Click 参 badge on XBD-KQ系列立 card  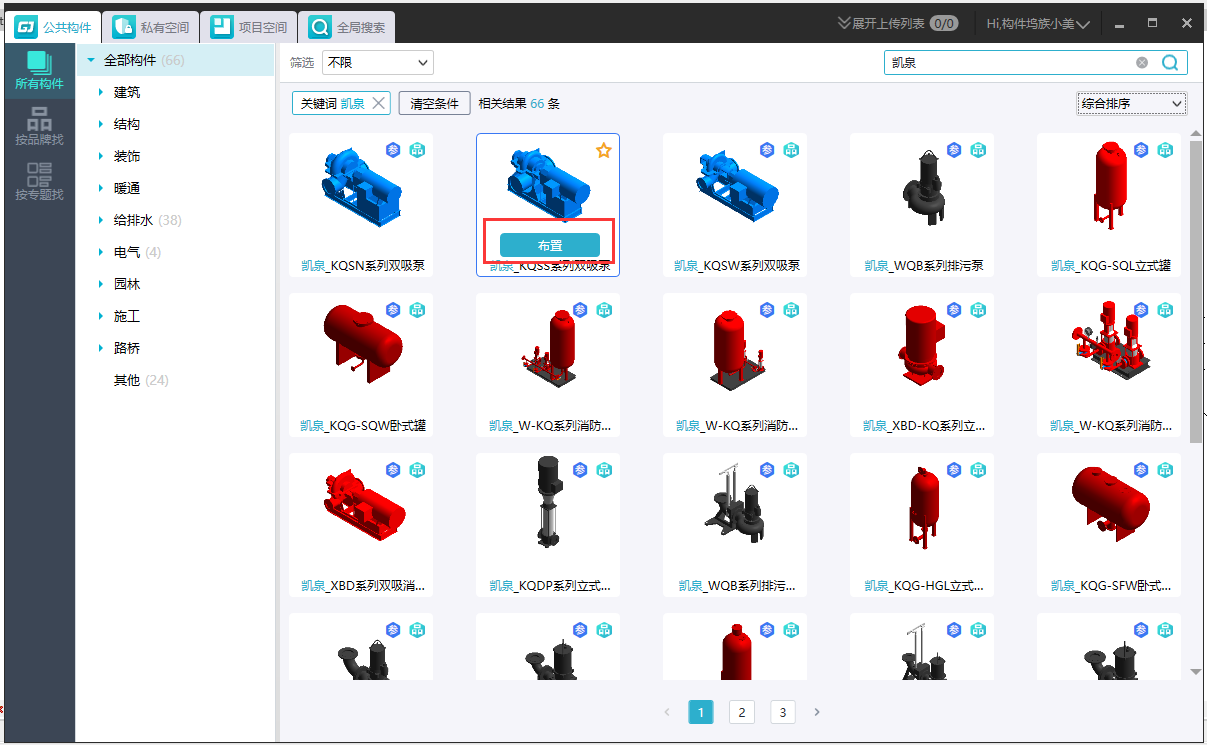954,310
